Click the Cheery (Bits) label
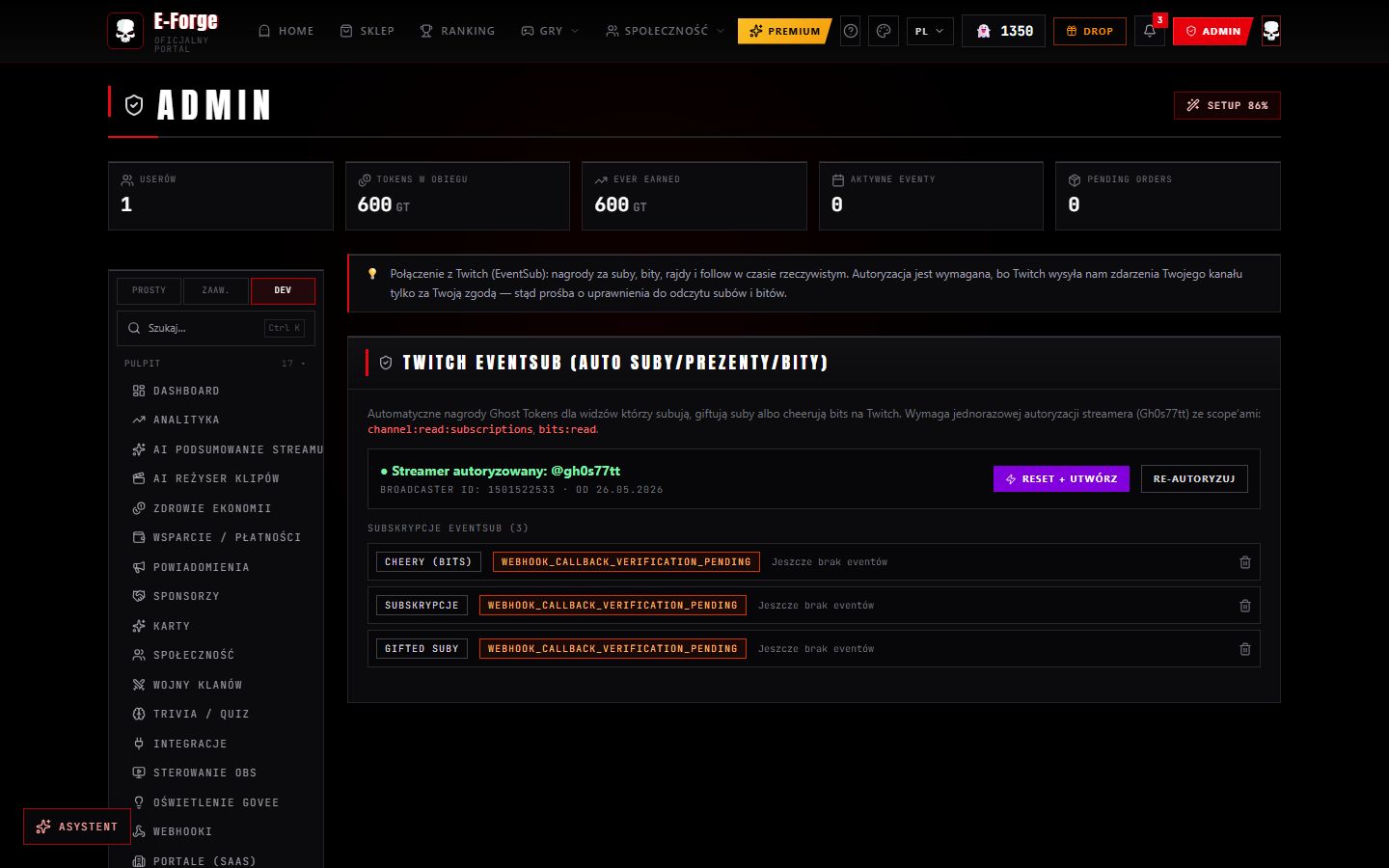Image resolution: width=1389 pixels, height=868 pixels. 428,562
